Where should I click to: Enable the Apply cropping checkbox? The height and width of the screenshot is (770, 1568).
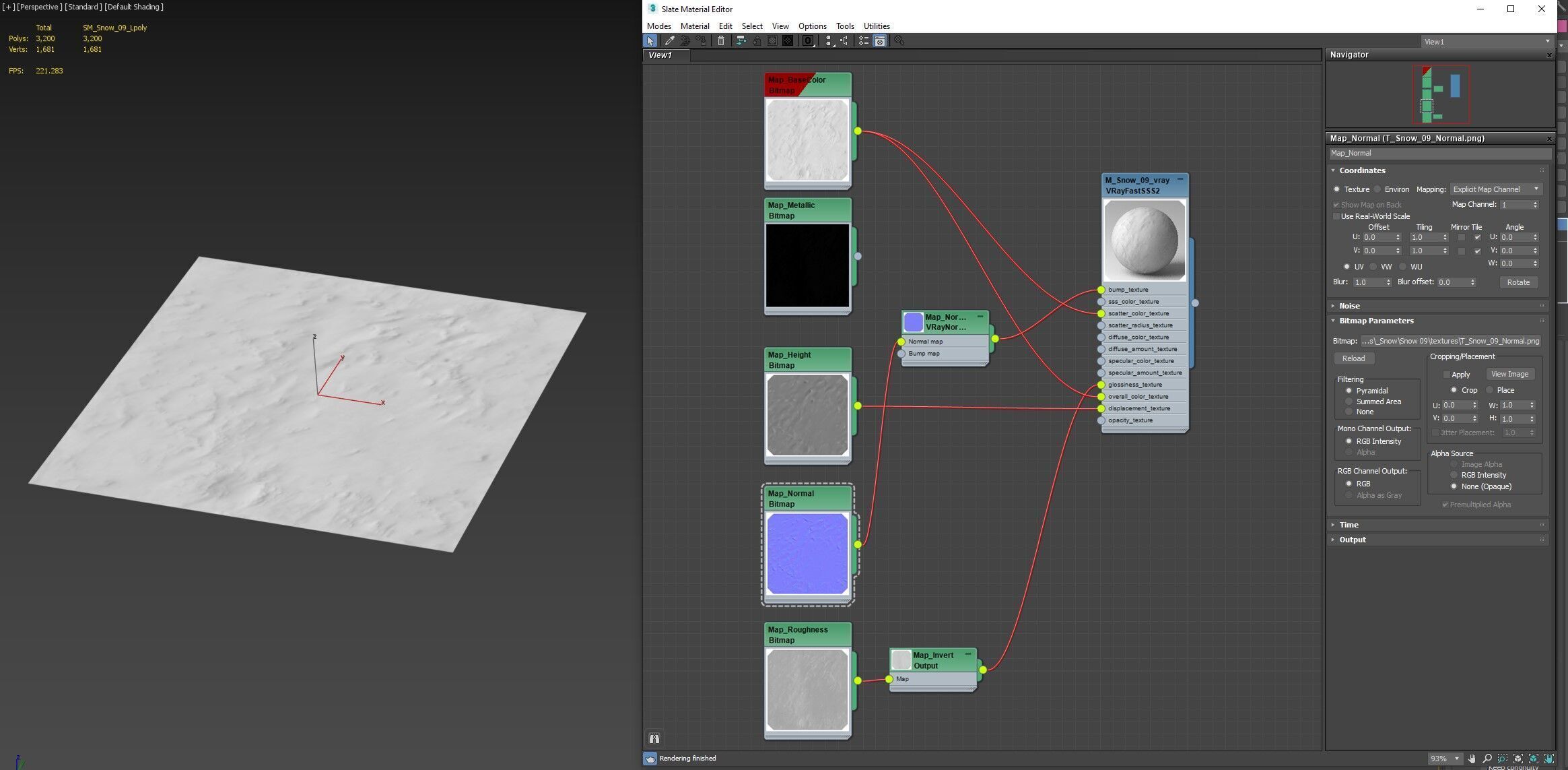tap(1446, 375)
